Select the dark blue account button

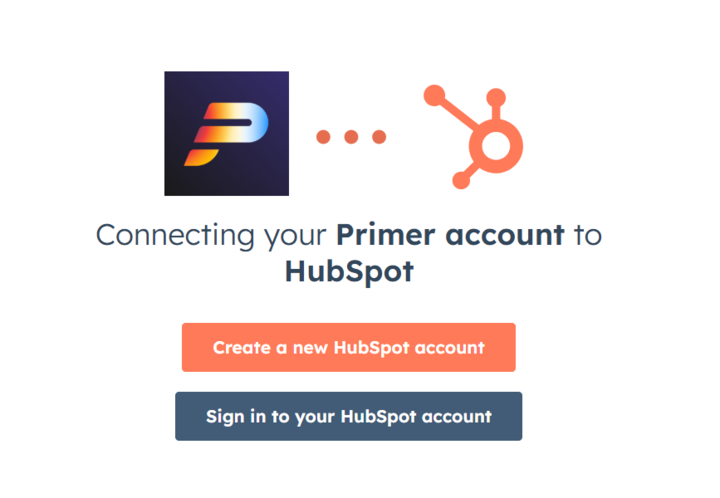tap(349, 416)
